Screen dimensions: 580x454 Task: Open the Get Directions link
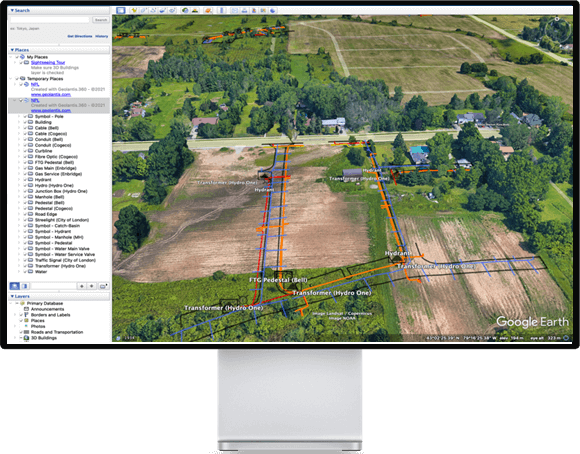click(80, 36)
